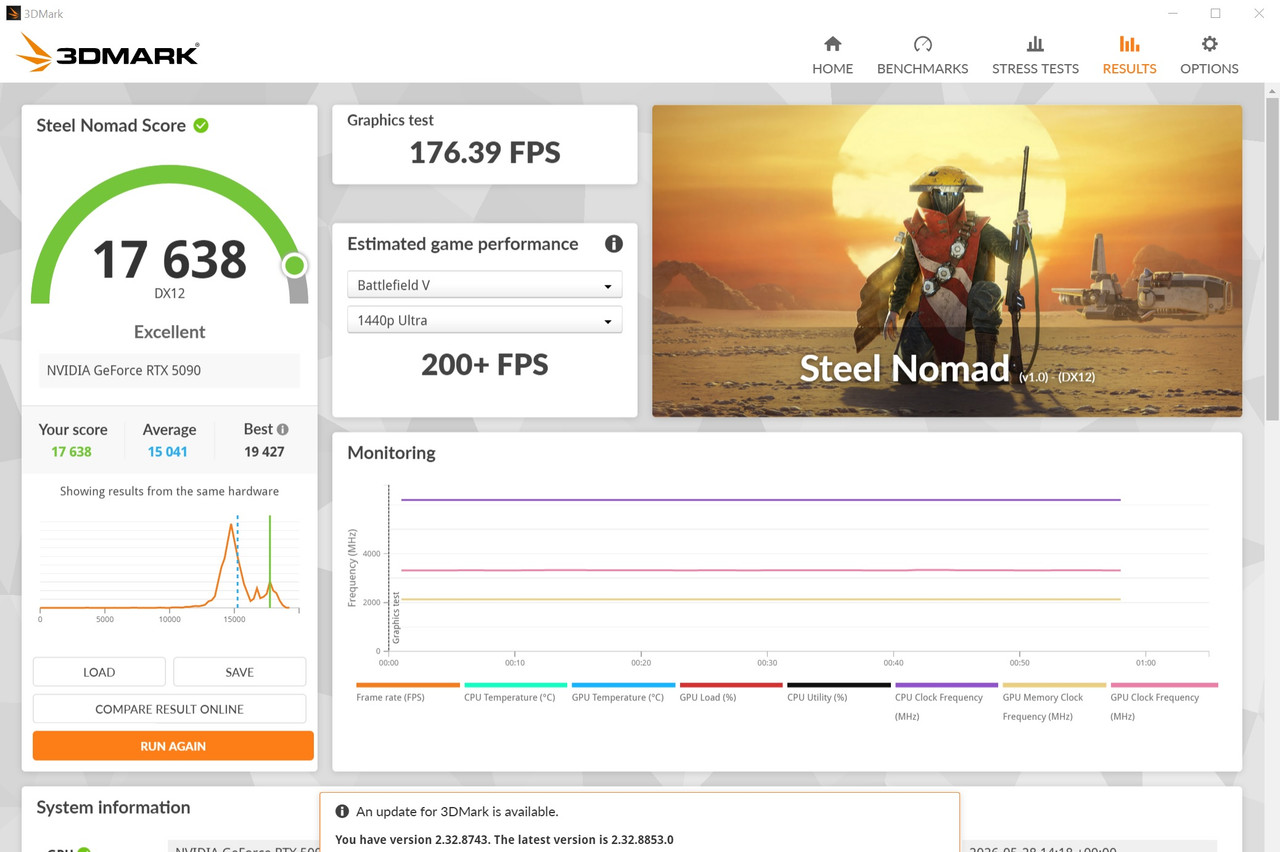Click 'Showing results from the same hardware'
1280x852 pixels.
(x=169, y=491)
